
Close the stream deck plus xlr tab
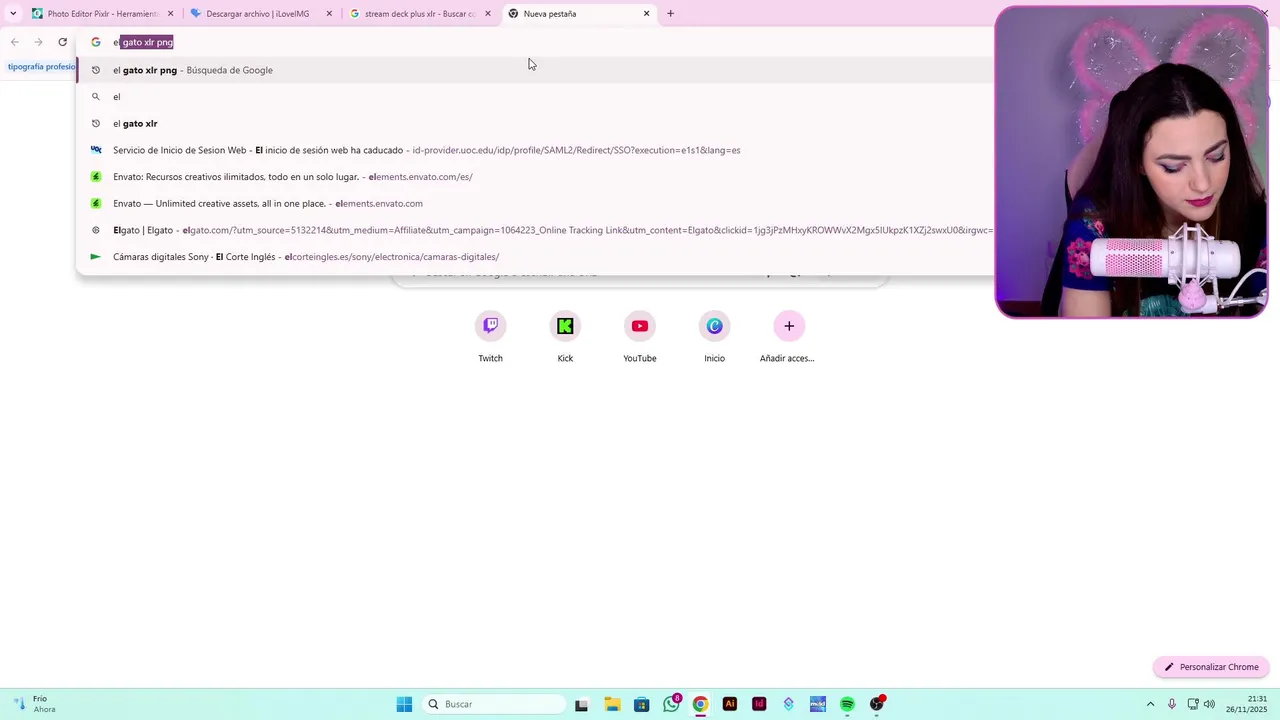(x=488, y=14)
